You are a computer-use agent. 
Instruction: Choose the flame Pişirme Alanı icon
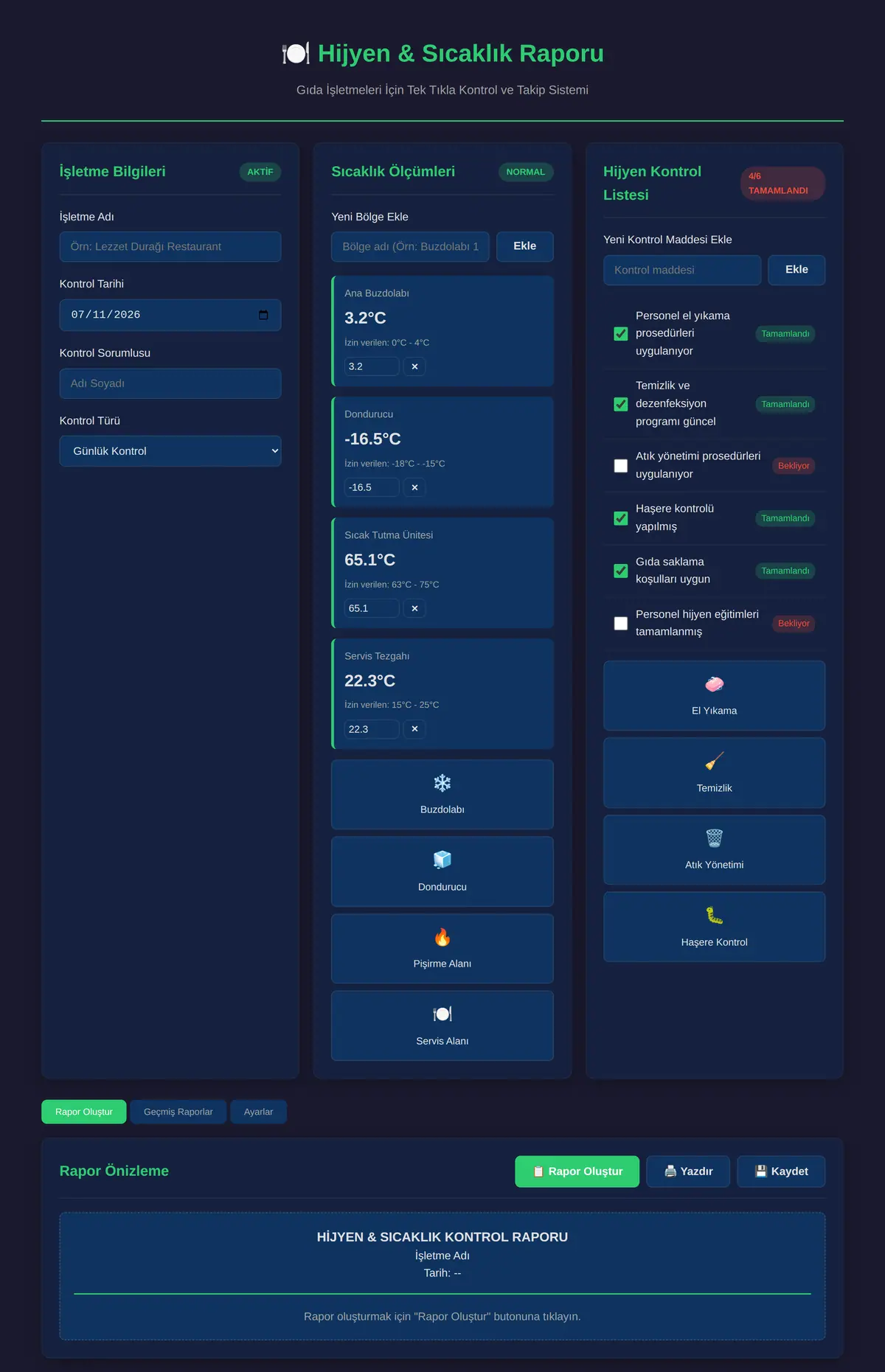(442, 937)
